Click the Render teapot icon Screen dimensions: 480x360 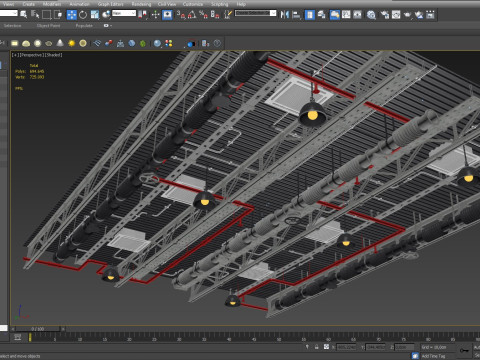(x=407, y=15)
